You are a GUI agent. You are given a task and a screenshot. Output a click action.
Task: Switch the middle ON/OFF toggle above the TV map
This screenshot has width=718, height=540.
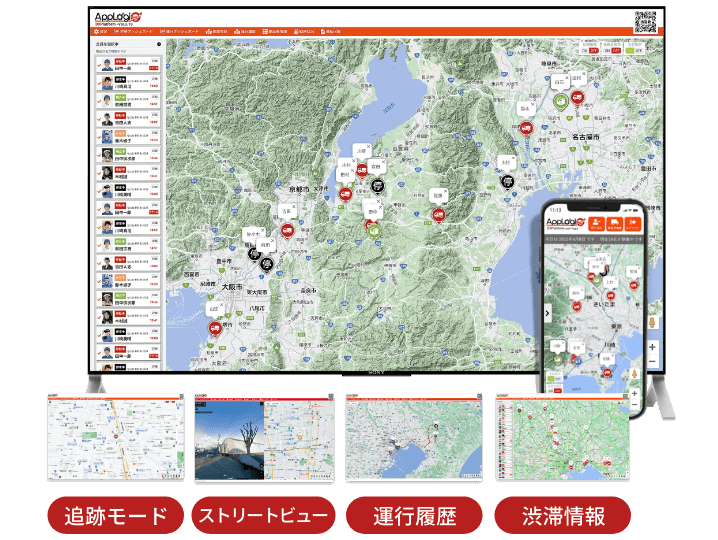point(612,50)
